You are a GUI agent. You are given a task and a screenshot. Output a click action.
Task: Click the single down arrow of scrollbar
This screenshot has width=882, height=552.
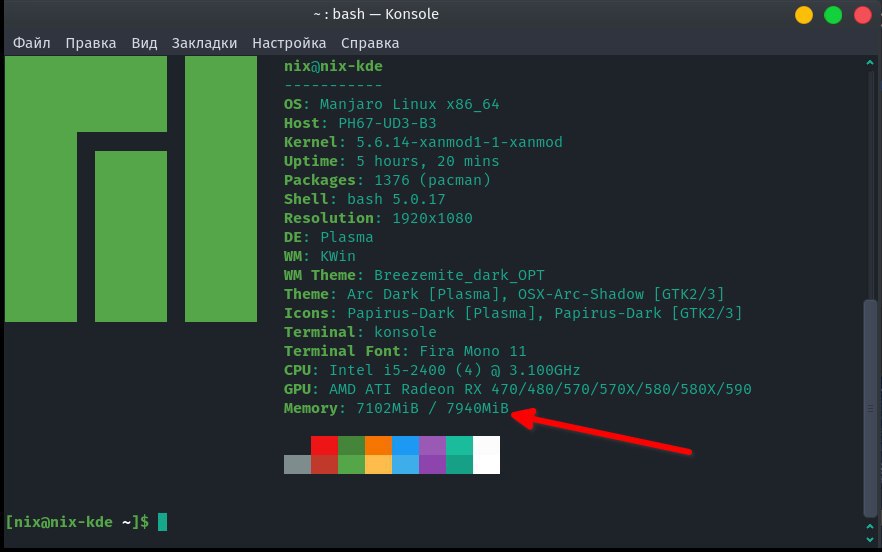pos(870,539)
